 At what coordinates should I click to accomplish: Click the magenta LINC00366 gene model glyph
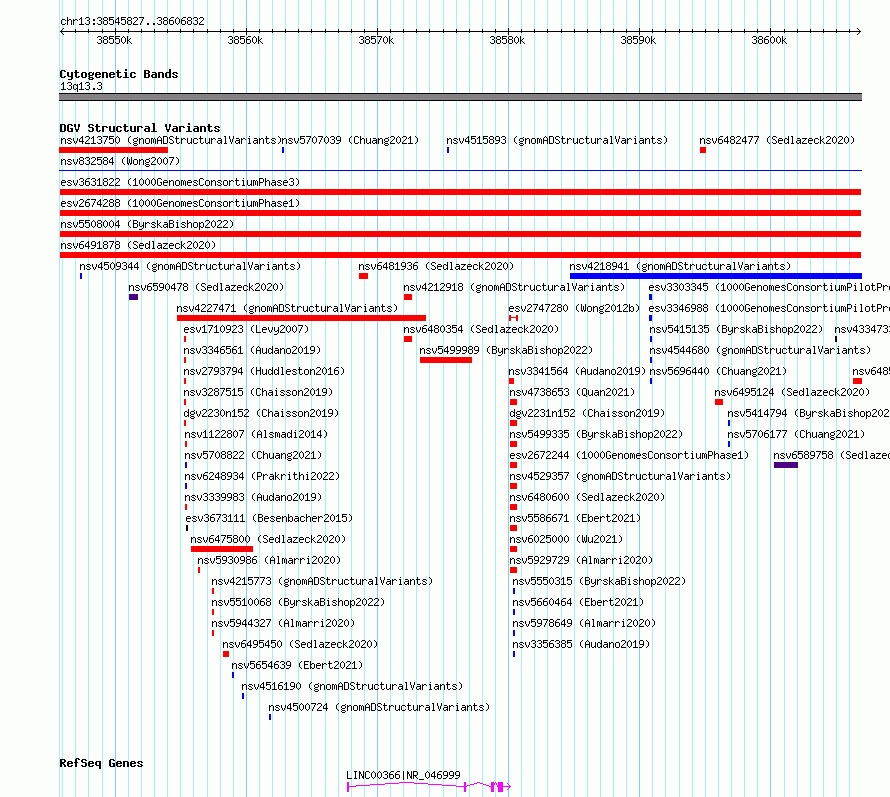[429, 786]
